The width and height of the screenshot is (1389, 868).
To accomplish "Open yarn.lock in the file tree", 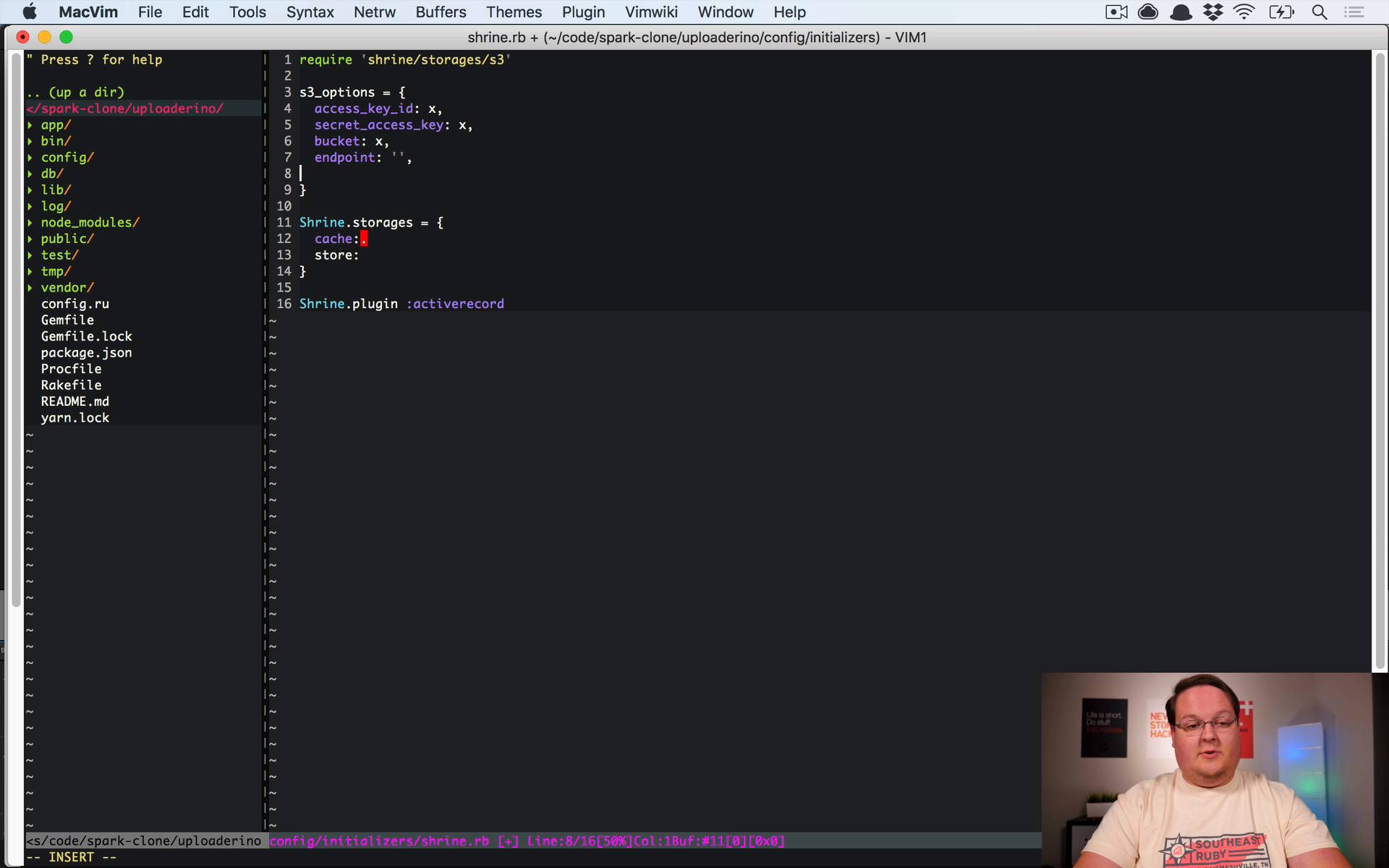I will coord(75,418).
